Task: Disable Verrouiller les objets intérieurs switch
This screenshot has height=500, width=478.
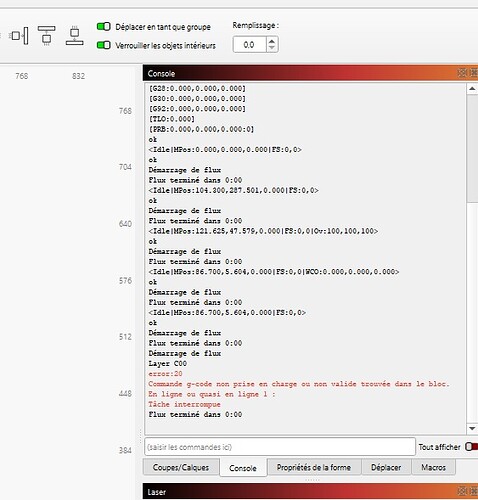Action: (x=104, y=45)
